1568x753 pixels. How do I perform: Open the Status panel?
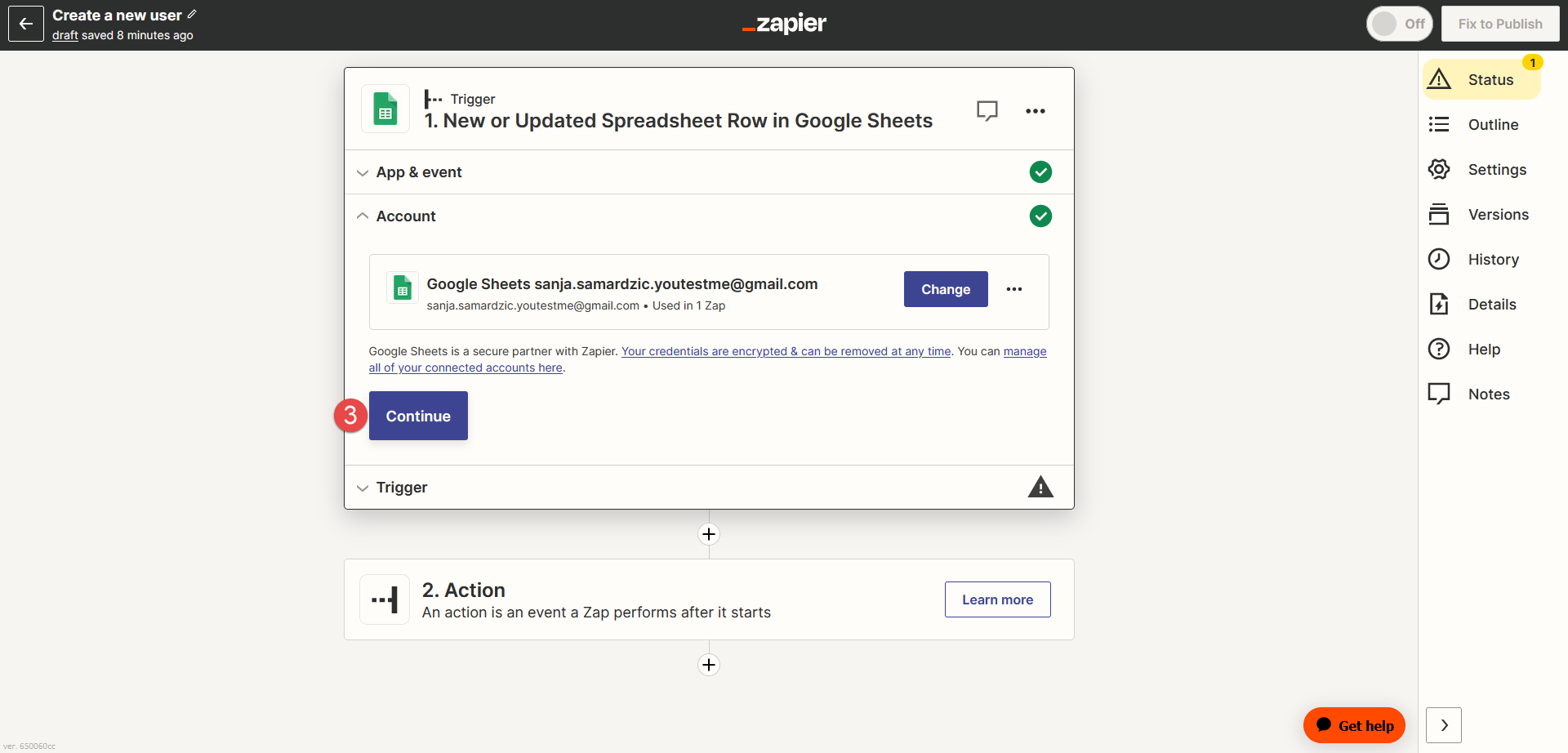pyautogui.click(x=1481, y=79)
